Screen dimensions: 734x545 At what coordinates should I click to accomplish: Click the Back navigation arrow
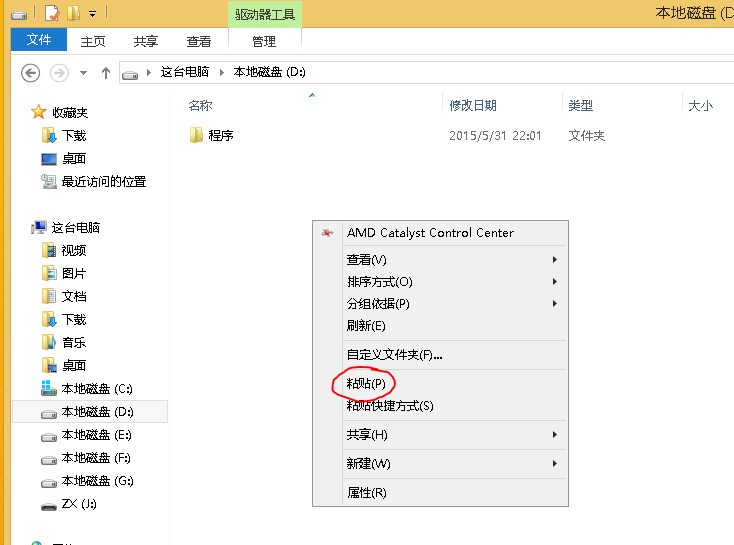(x=30, y=73)
